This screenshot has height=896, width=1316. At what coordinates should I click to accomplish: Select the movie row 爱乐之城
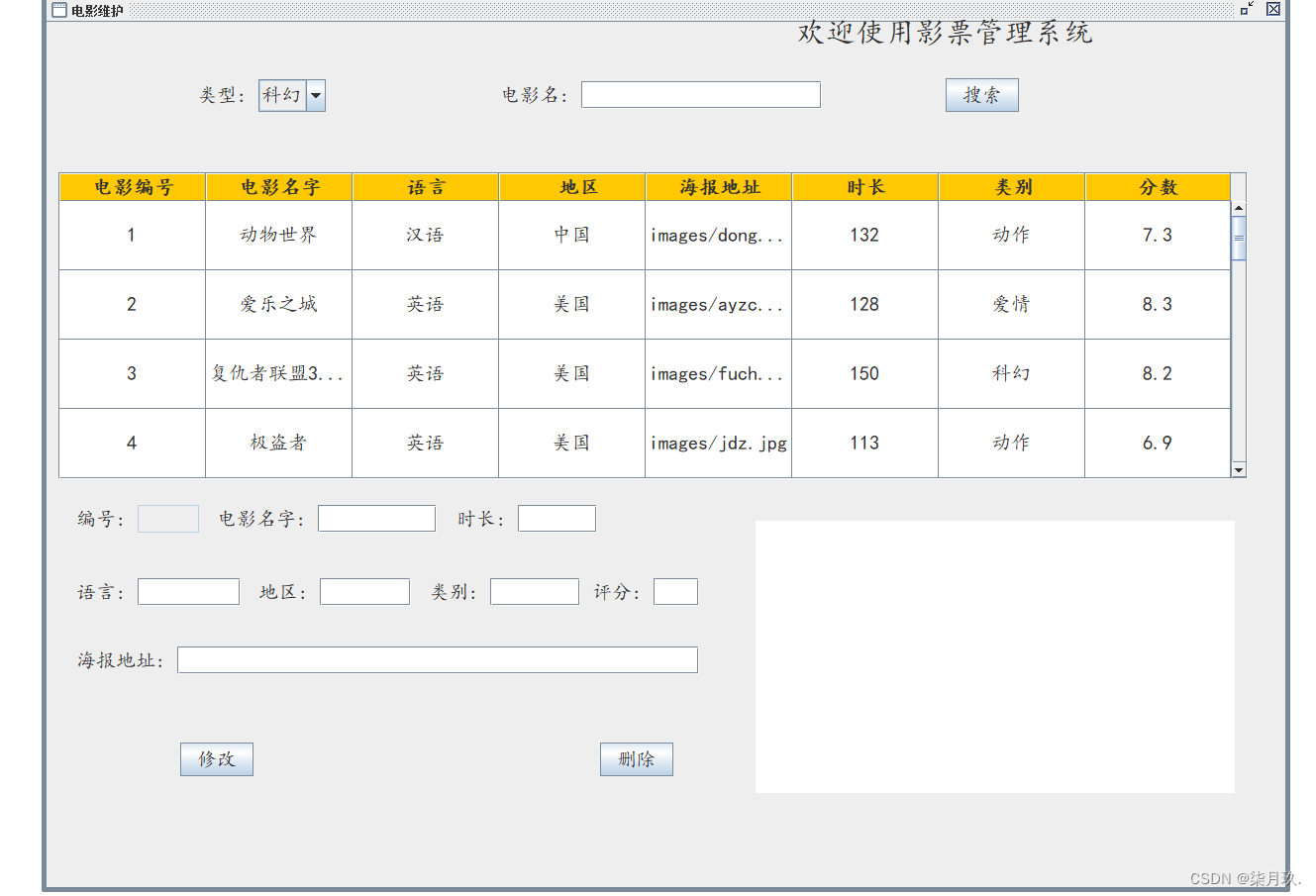point(645,305)
